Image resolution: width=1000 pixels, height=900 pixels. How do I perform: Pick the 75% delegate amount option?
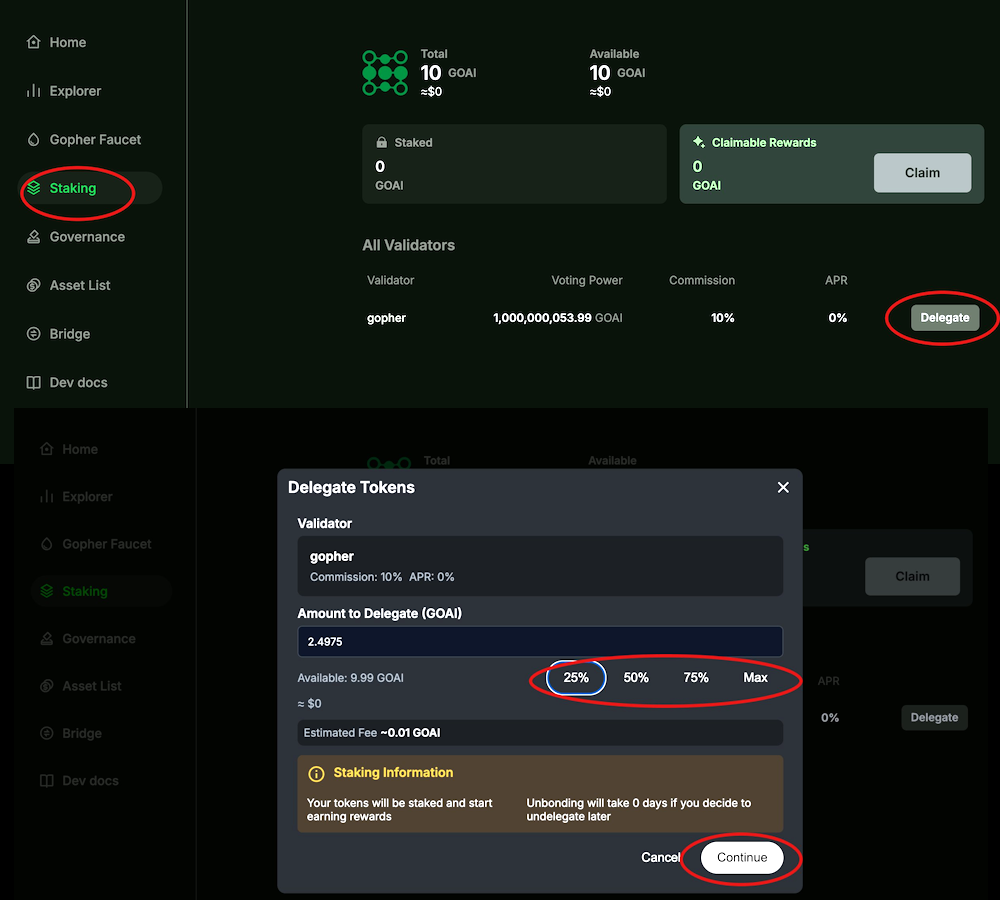(x=696, y=678)
